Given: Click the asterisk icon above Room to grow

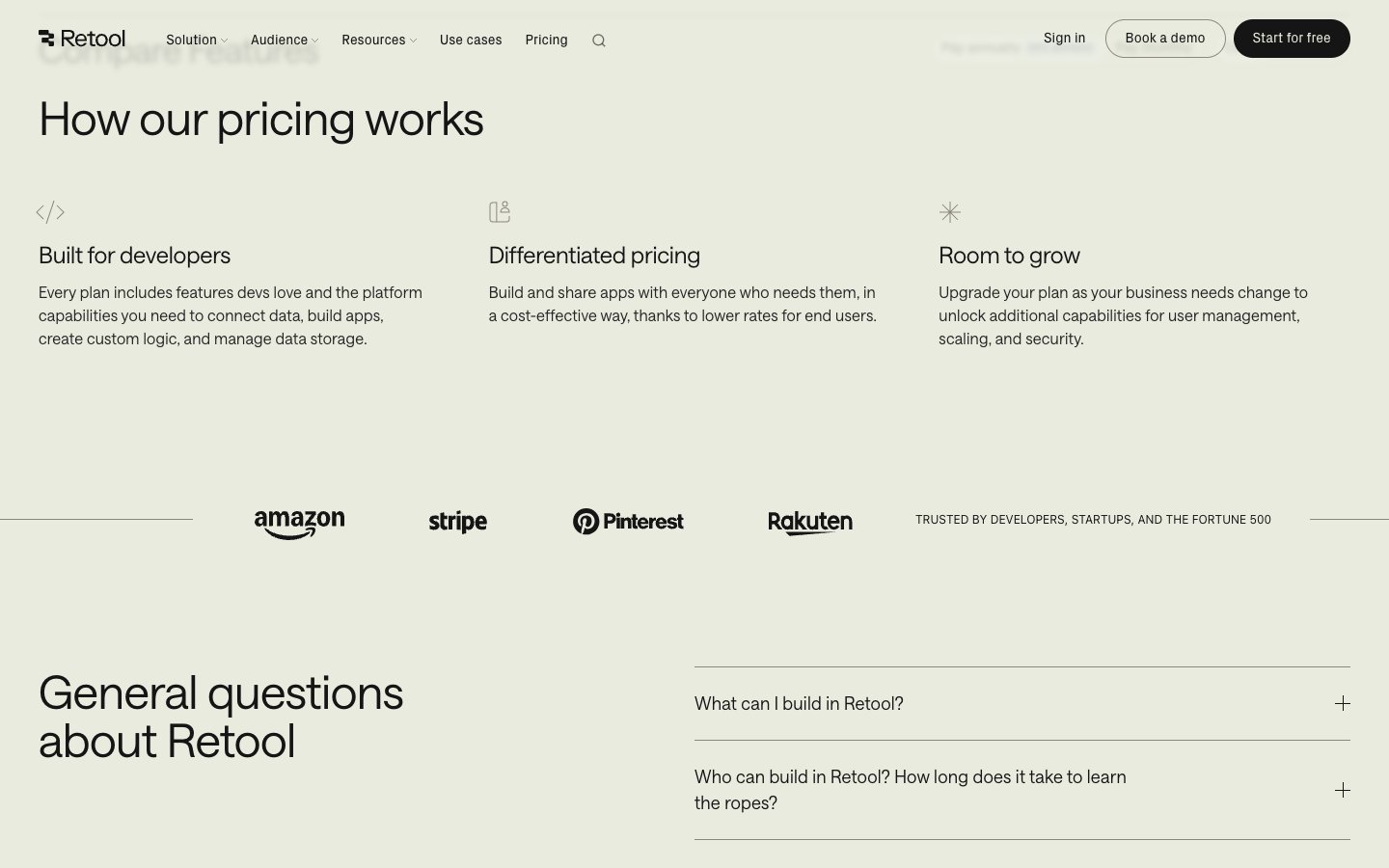Looking at the screenshot, I should pyautogui.click(x=950, y=212).
